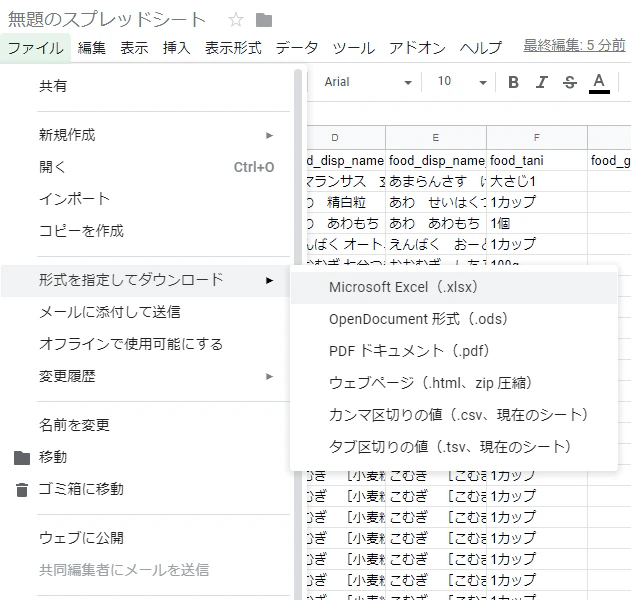Viewport: 631px width, 600px height.
Task: Click the trash icon for ゴミ箱に移動
Action: (x=22, y=490)
